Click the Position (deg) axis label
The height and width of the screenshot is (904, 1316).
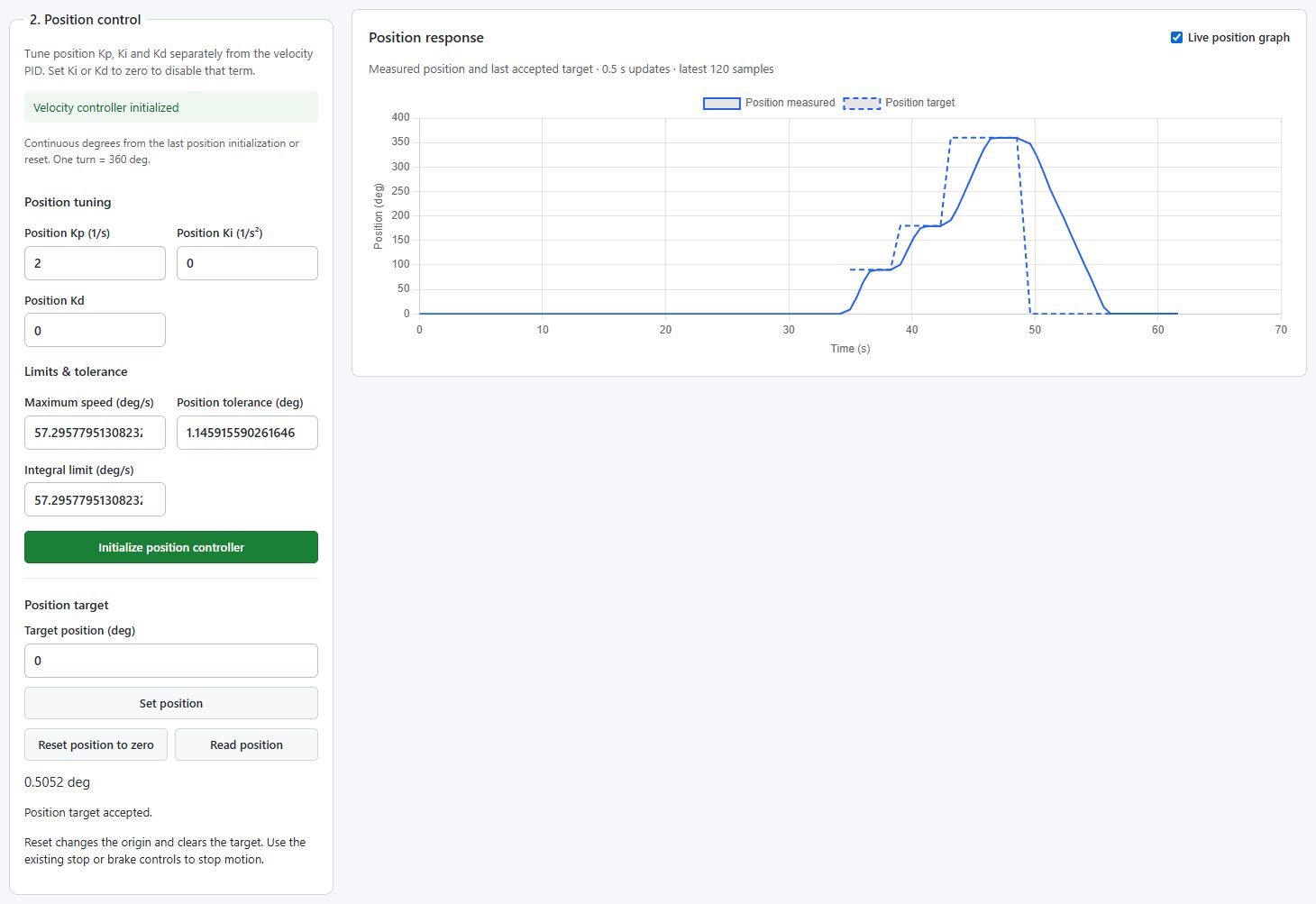pyautogui.click(x=379, y=216)
